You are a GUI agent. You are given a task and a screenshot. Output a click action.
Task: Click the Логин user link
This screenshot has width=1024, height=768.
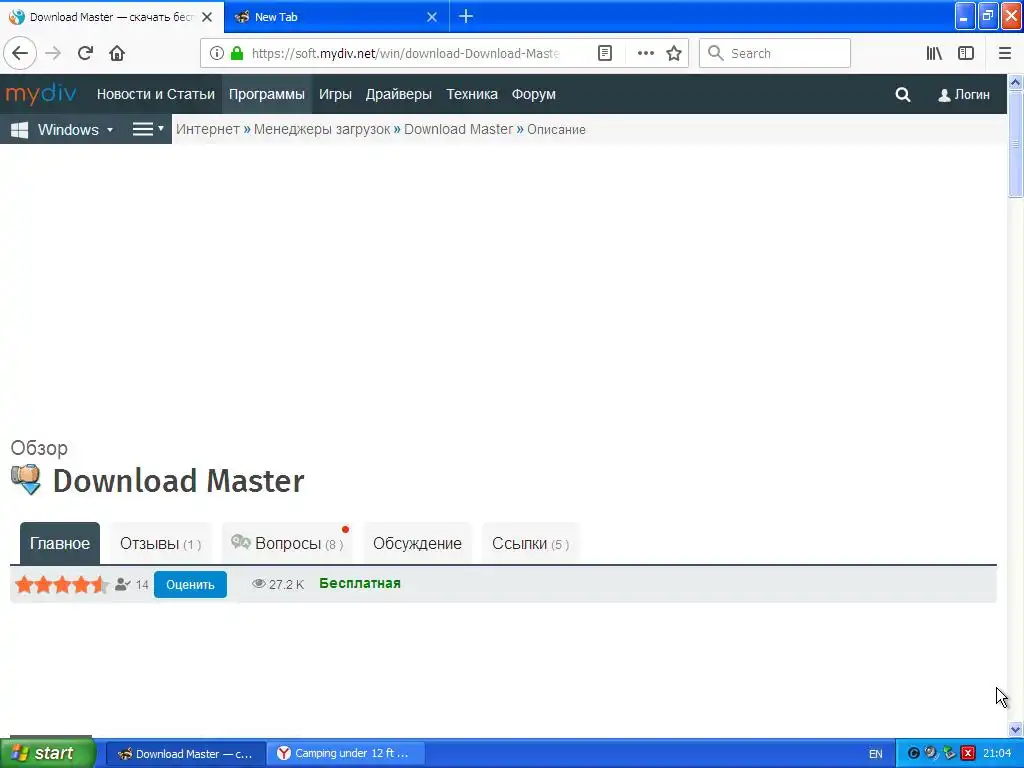coord(964,95)
